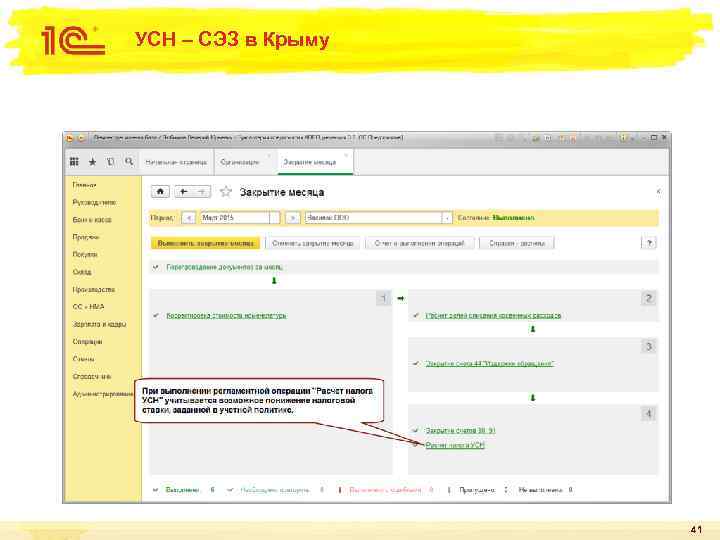The height and width of the screenshot is (540, 720).
Task: Click Выполнено с ошибками legend text
Action: point(385,490)
